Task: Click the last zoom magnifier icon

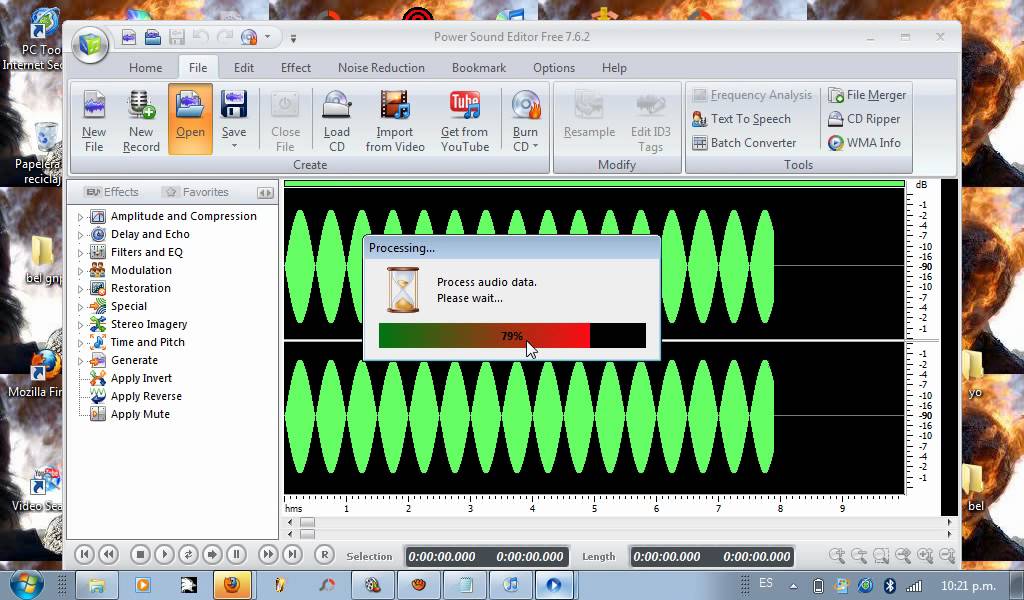Action: click(947, 556)
